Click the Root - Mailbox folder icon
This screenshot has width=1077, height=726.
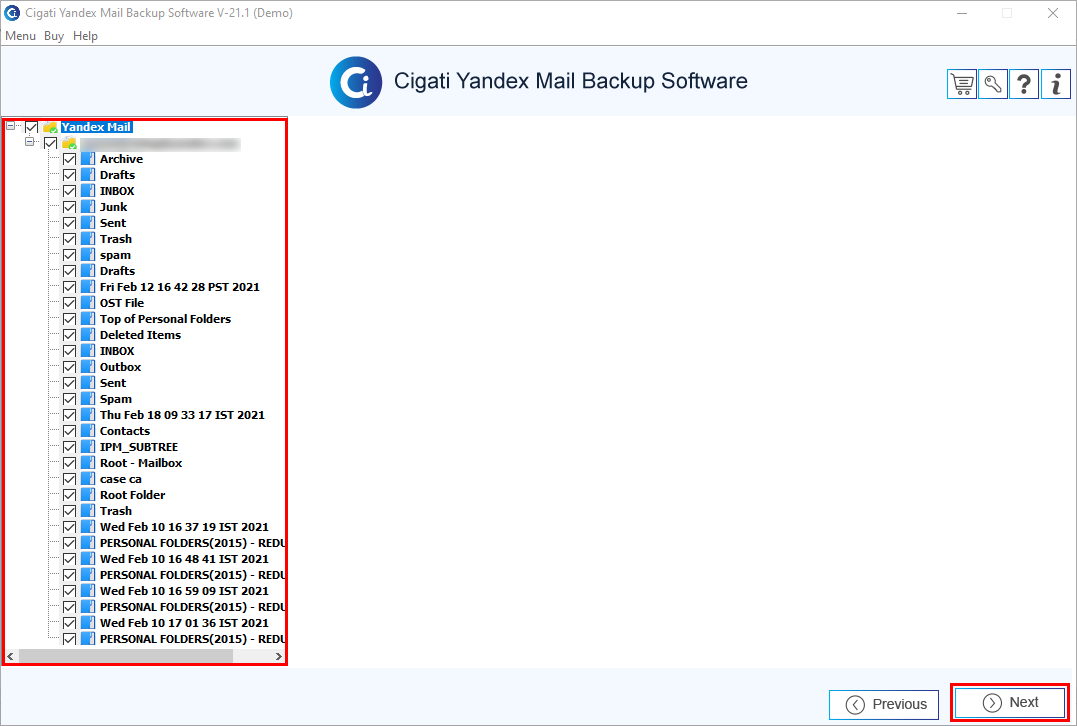click(x=88, y=463)
